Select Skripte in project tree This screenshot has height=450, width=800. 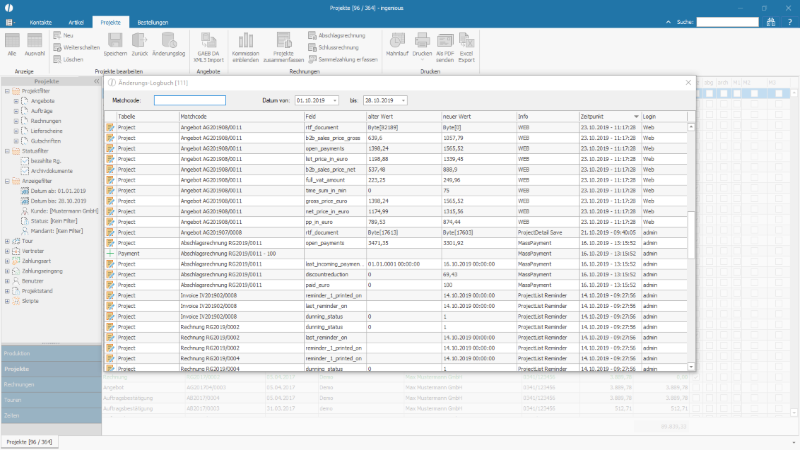coord(30,301)
